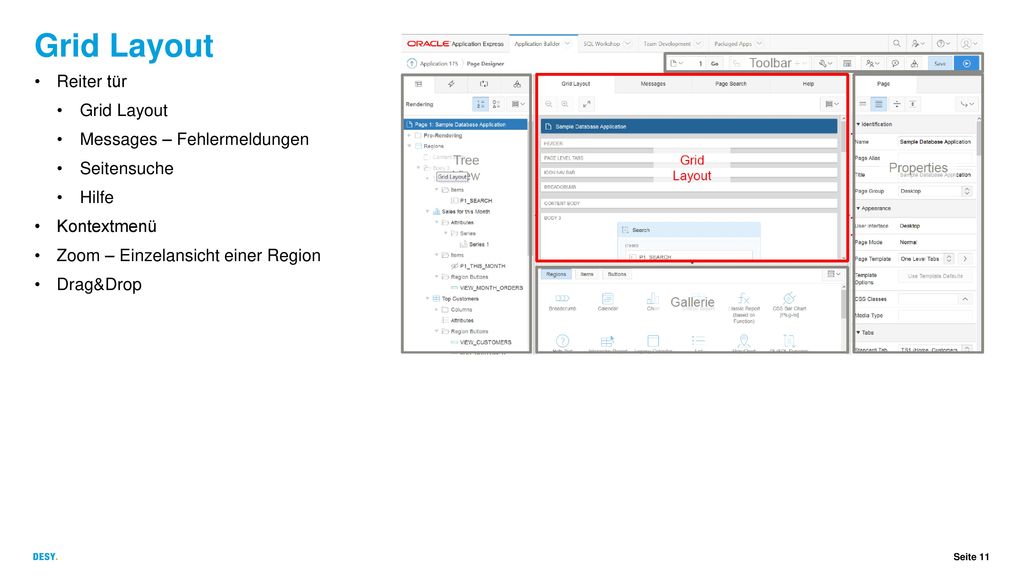Select the P1_SEARCH item in the tree
Image resolution: width=1024 pixels, height=576 pixels.
[475, 200]
